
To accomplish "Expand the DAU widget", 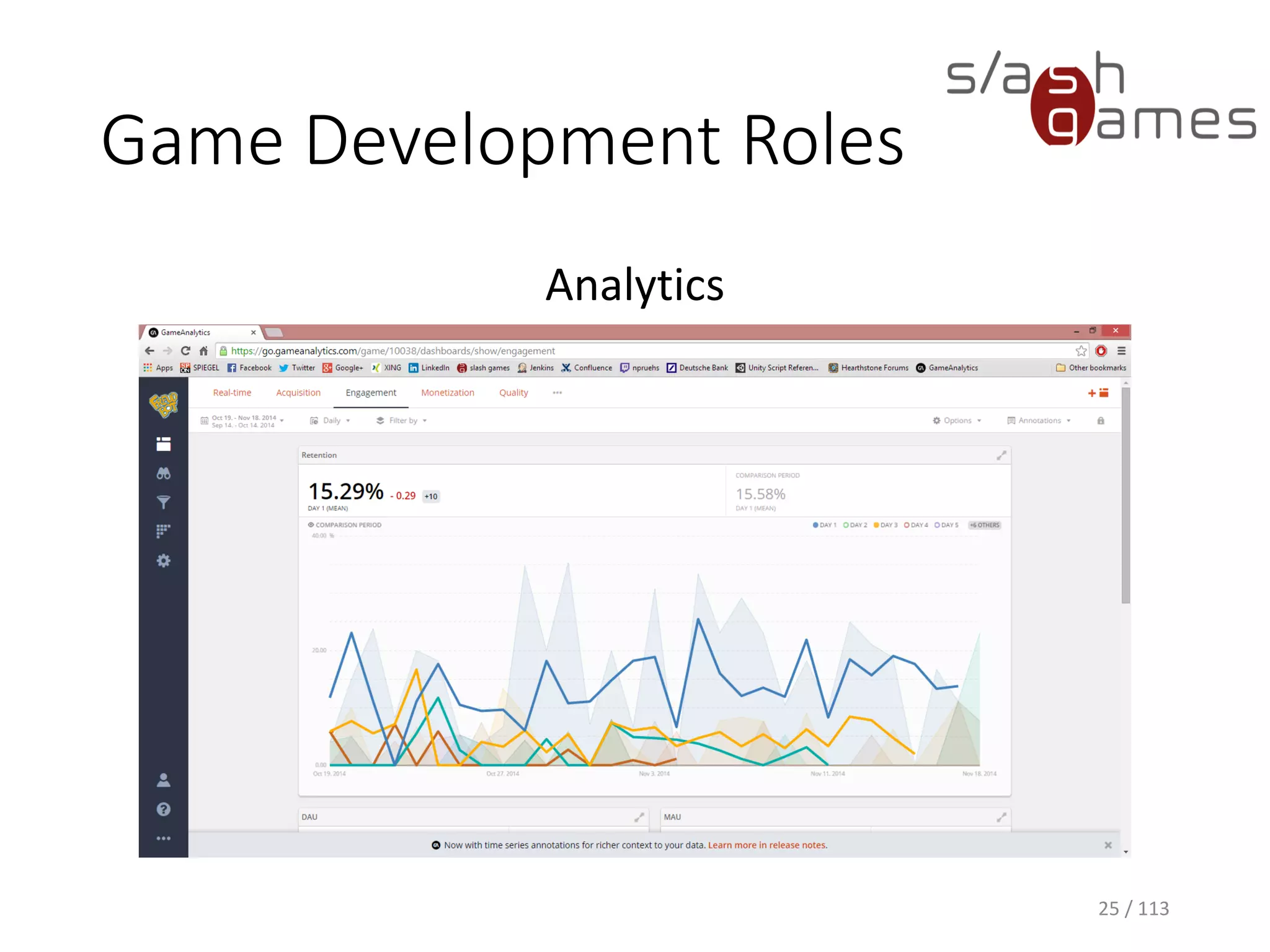I will click(x=639, y=818).
